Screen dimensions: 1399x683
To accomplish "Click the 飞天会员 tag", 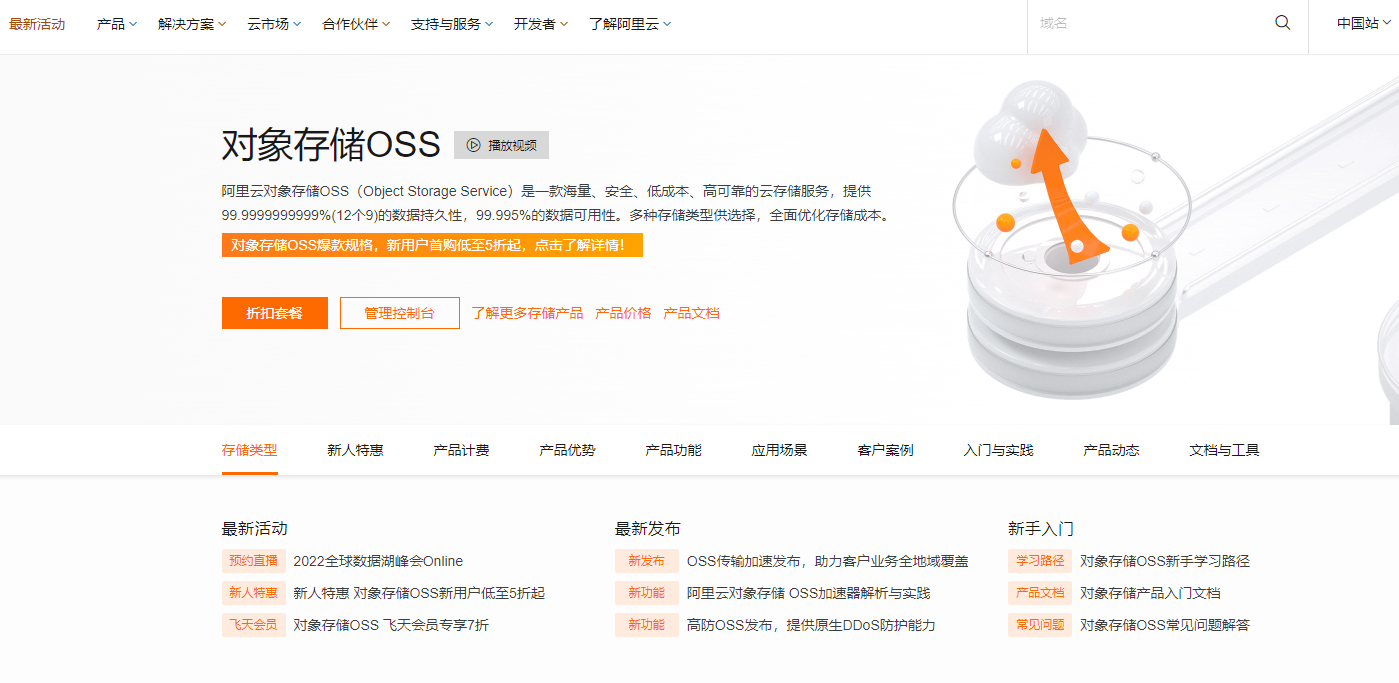I will 253,625.
